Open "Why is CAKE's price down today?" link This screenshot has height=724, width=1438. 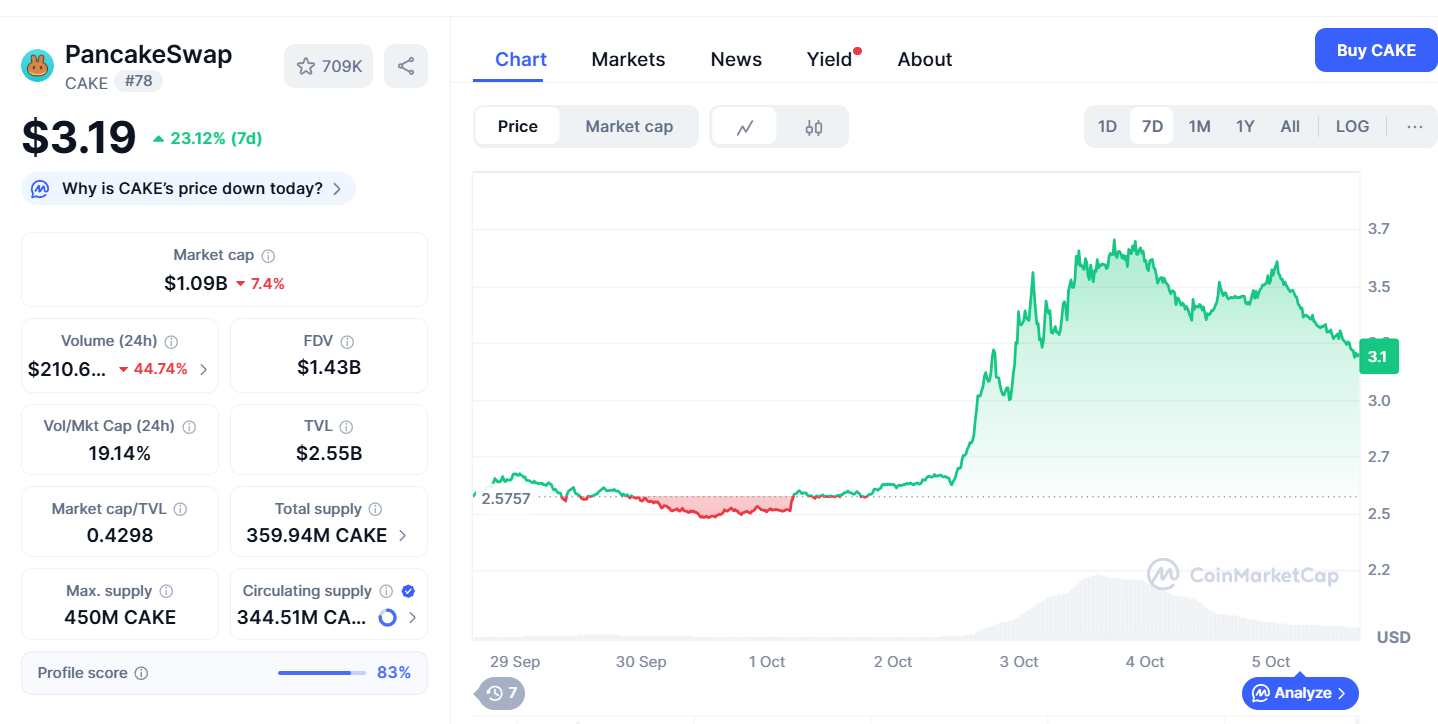tap(192, 189)
